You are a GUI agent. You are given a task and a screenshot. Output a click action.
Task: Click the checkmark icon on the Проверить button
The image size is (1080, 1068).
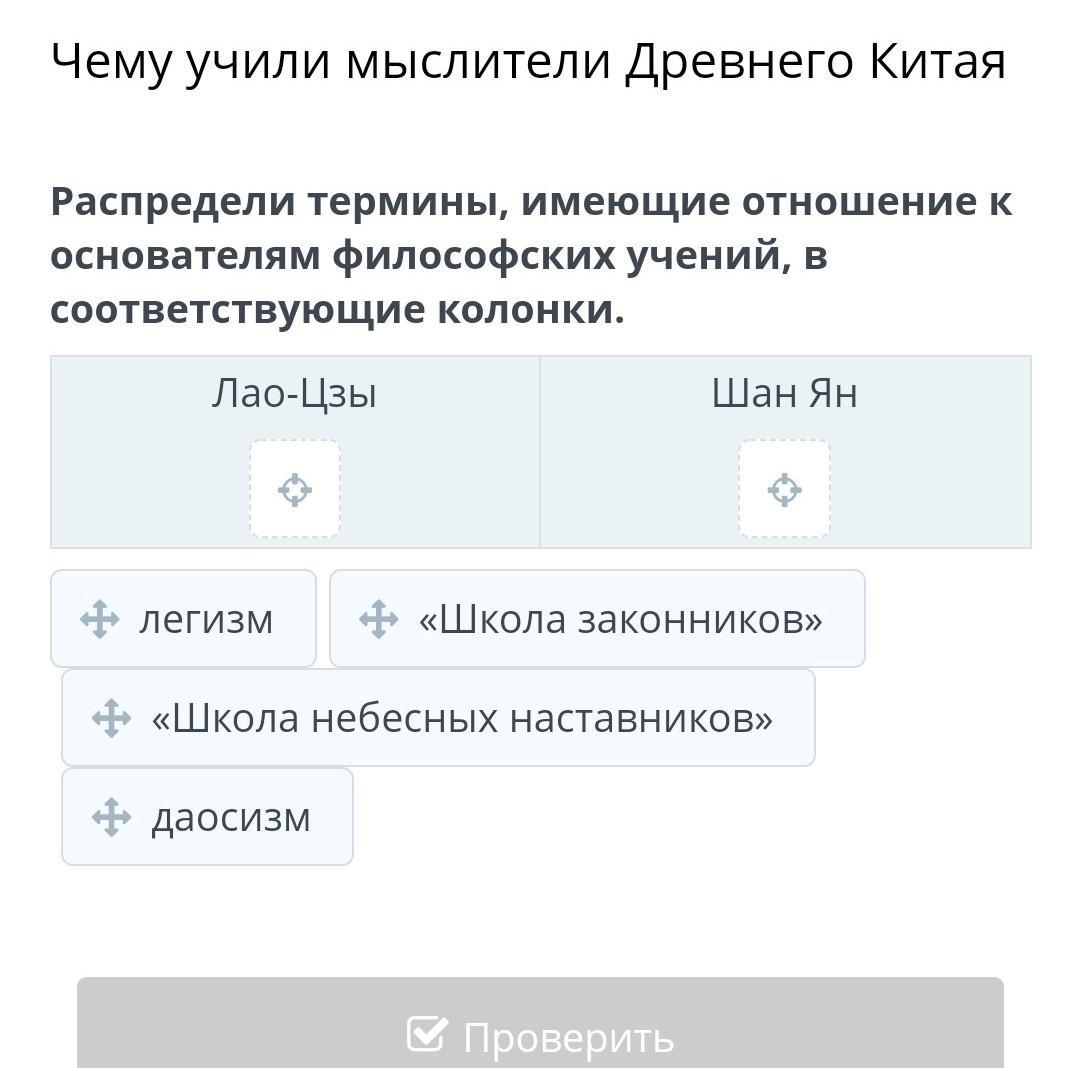[428, 1034]
